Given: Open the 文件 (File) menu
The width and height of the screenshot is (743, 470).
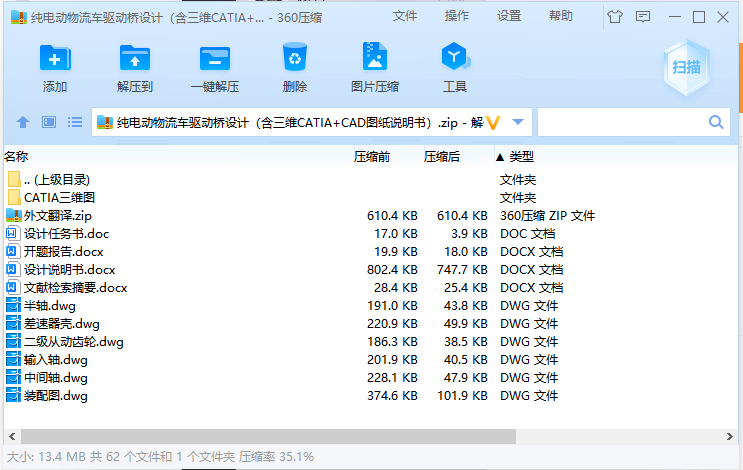Looking at the screenshot, I should [x=405, y=16].
